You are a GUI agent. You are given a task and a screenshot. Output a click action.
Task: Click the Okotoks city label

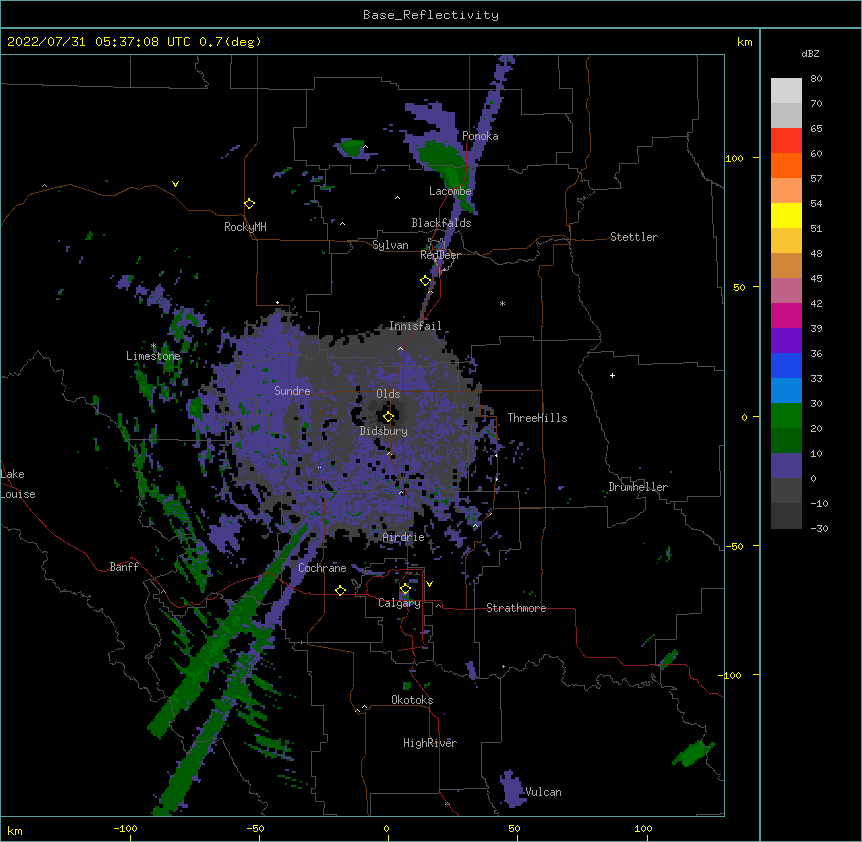(x=412, y=700)
